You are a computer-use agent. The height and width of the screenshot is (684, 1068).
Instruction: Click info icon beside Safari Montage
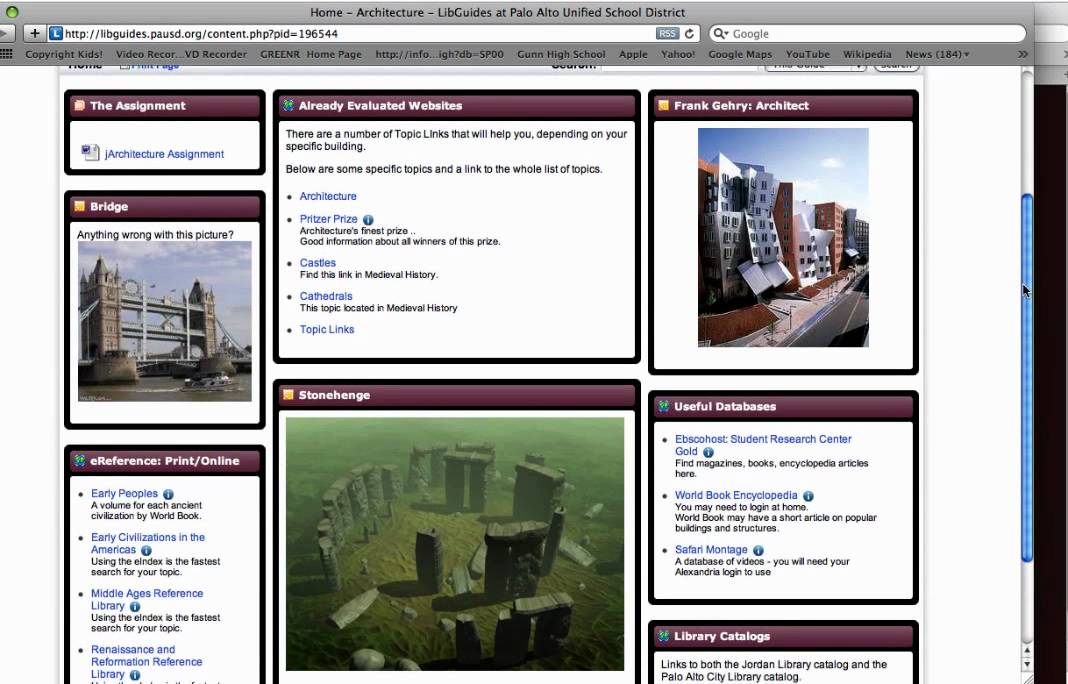(758, 550)
